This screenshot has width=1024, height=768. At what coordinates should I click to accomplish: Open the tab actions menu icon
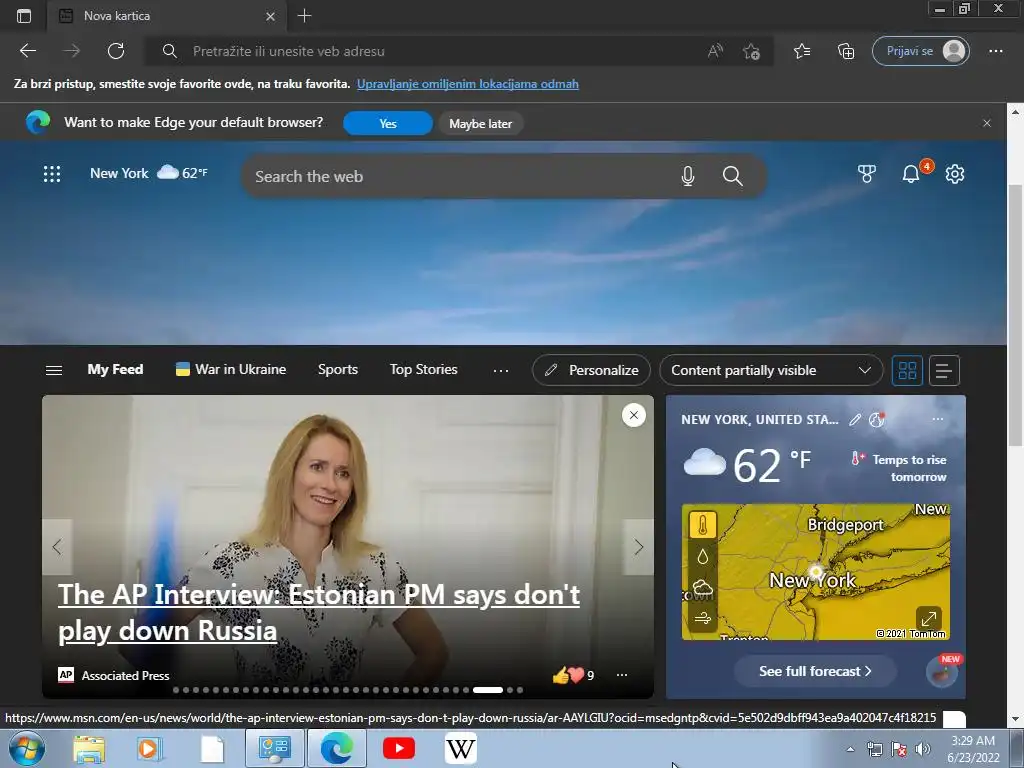[x=24, y=16]
